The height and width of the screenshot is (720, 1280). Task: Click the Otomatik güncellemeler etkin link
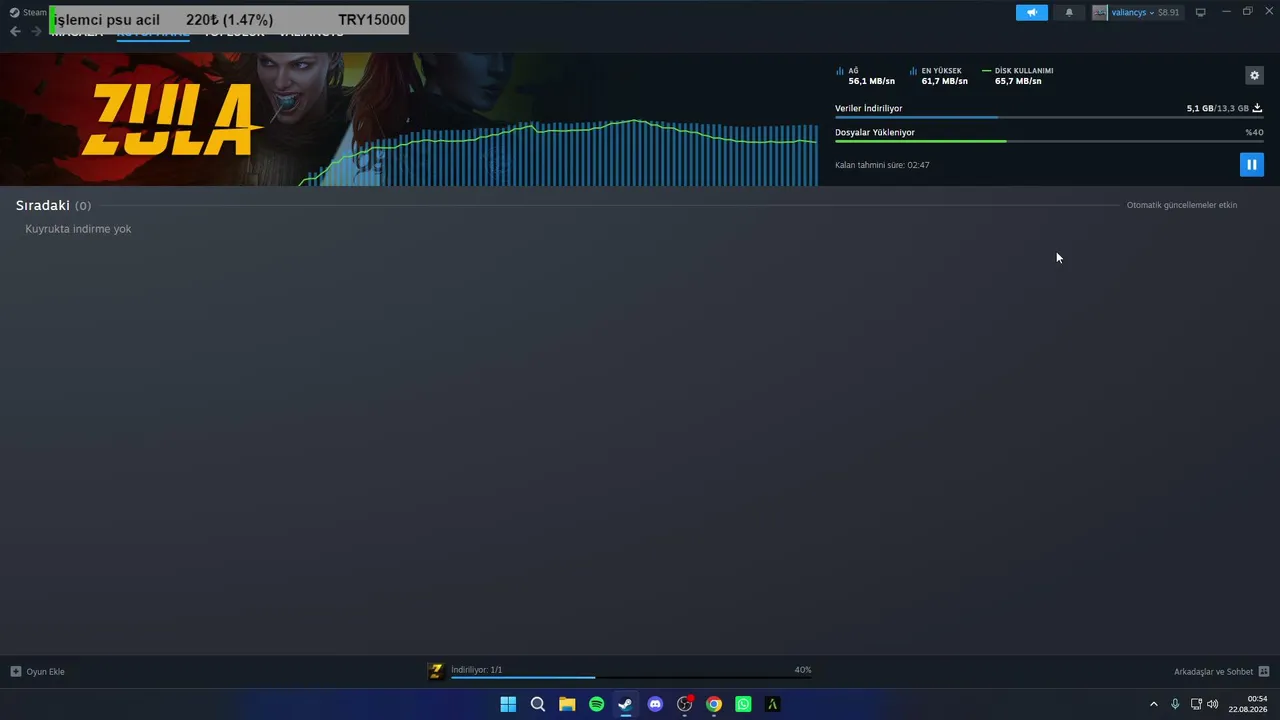click(x=1182, y=205)
